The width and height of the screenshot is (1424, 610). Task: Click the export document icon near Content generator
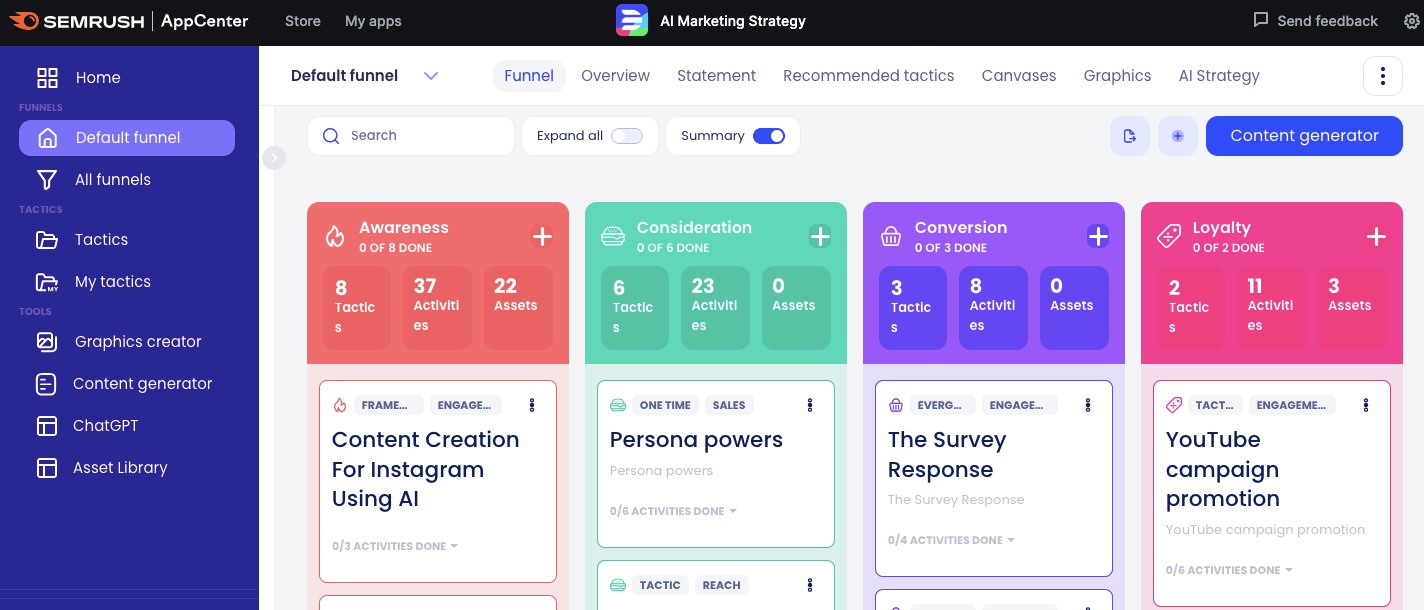point(1130,136)
